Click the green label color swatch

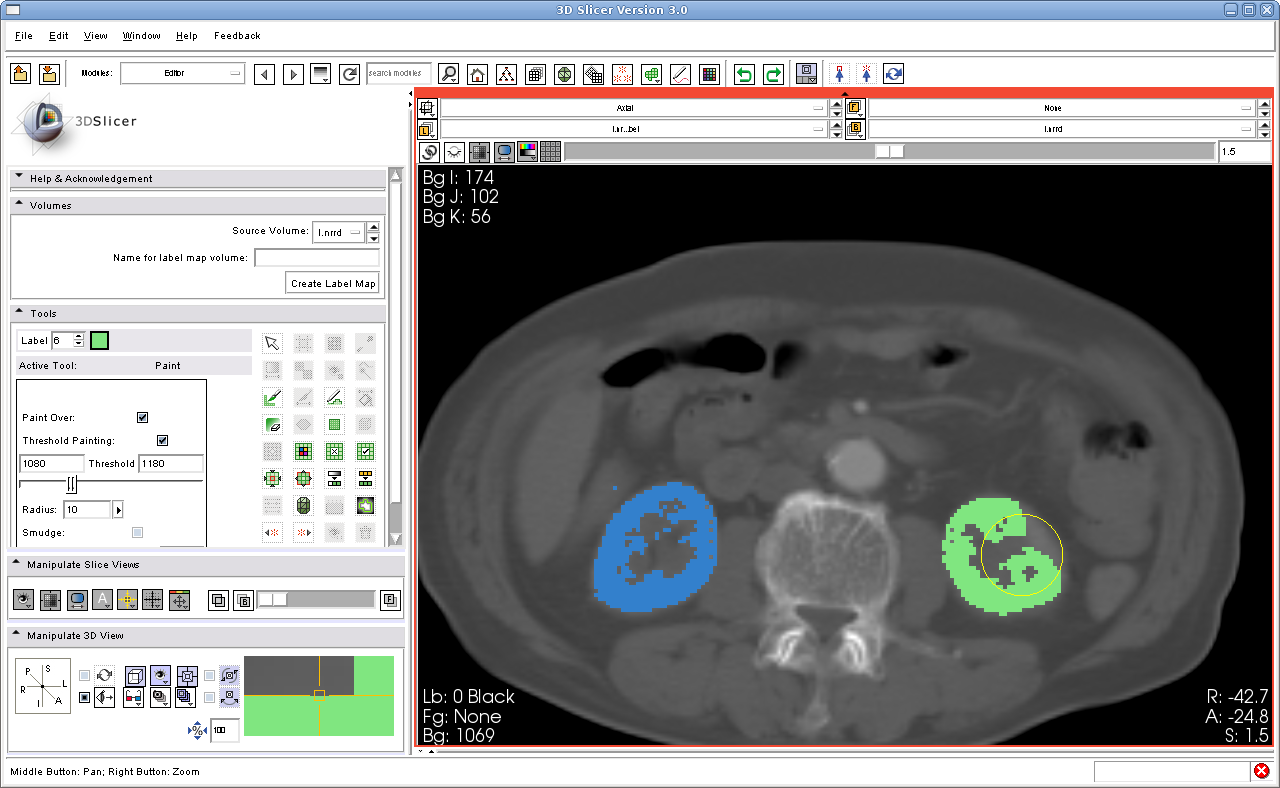(x=99, y=341)
